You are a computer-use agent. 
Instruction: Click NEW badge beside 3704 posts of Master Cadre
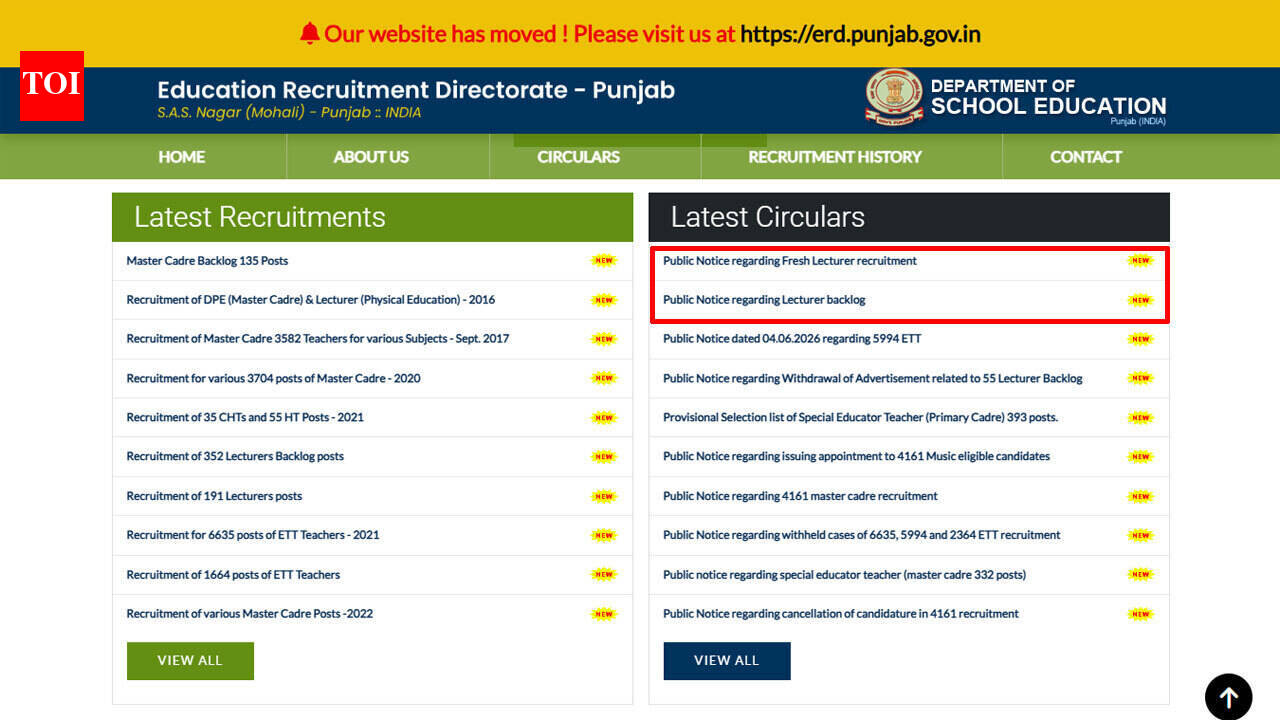tap(604, 378)
